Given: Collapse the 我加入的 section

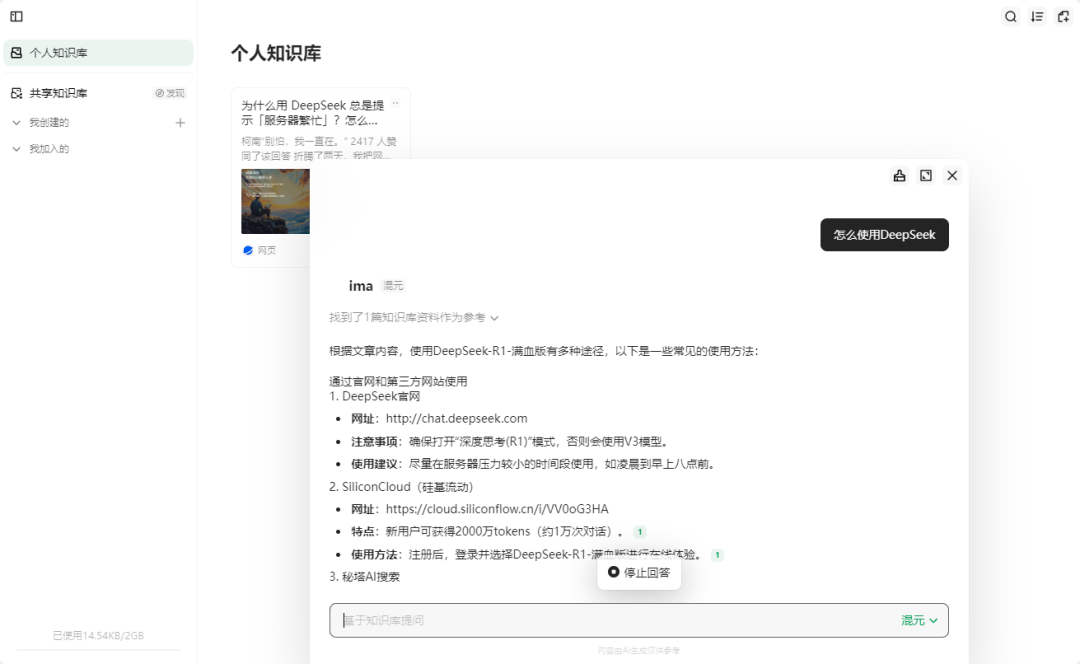Looking at the screenshot, I should click(x=17, y=149).
